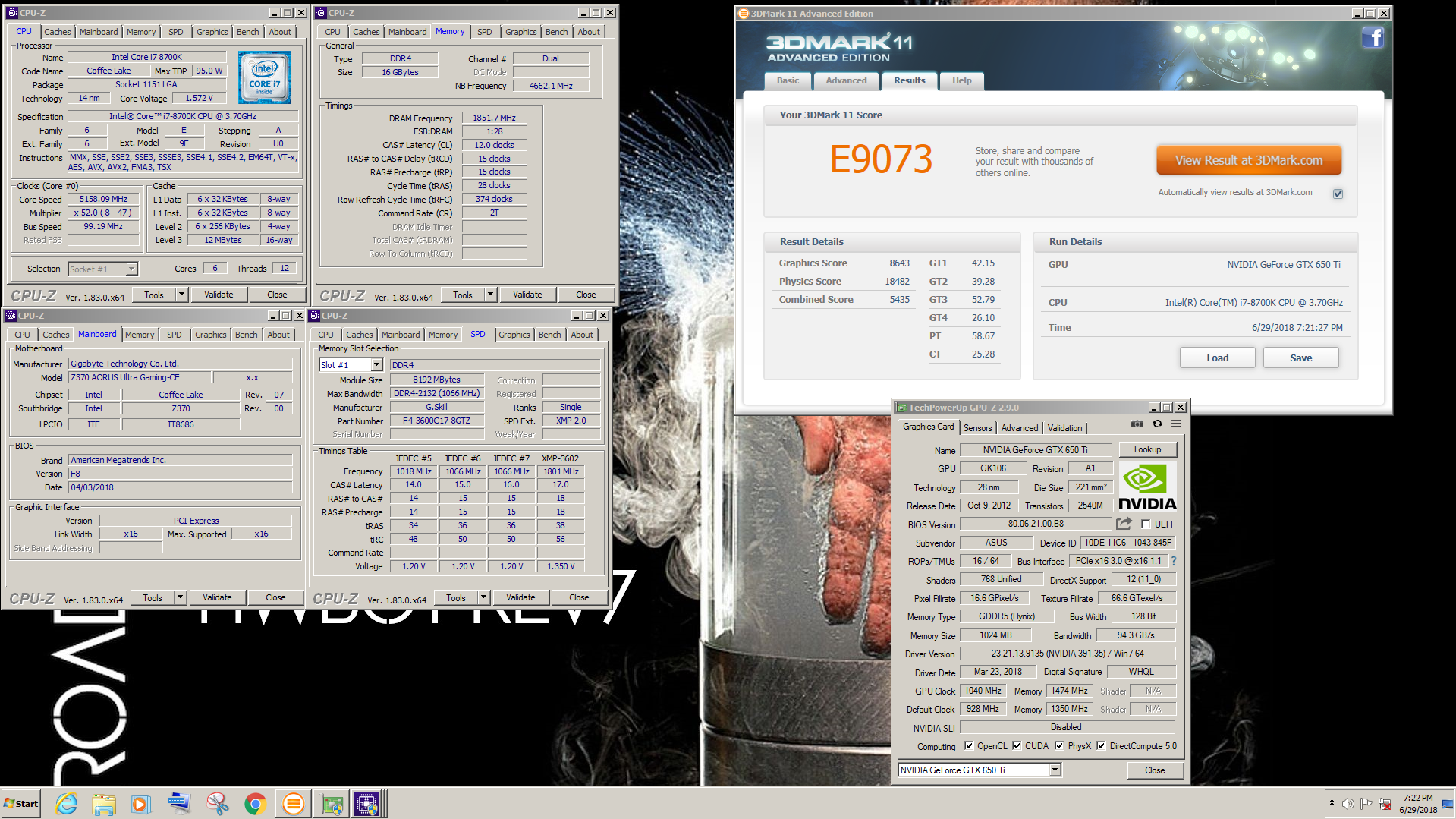
Task: Click the Save button in 3DMark
Action: 1300,358
